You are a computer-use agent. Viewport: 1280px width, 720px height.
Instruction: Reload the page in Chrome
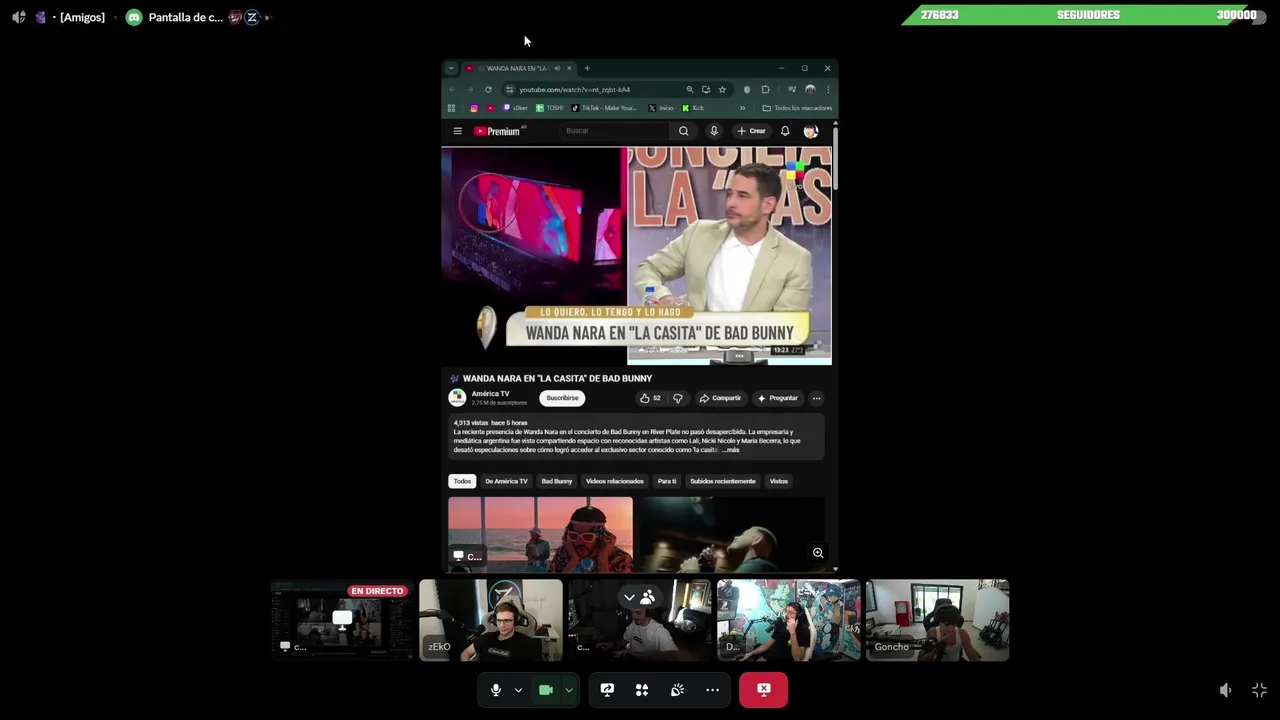pyautogui.click(x=488, y=89)
